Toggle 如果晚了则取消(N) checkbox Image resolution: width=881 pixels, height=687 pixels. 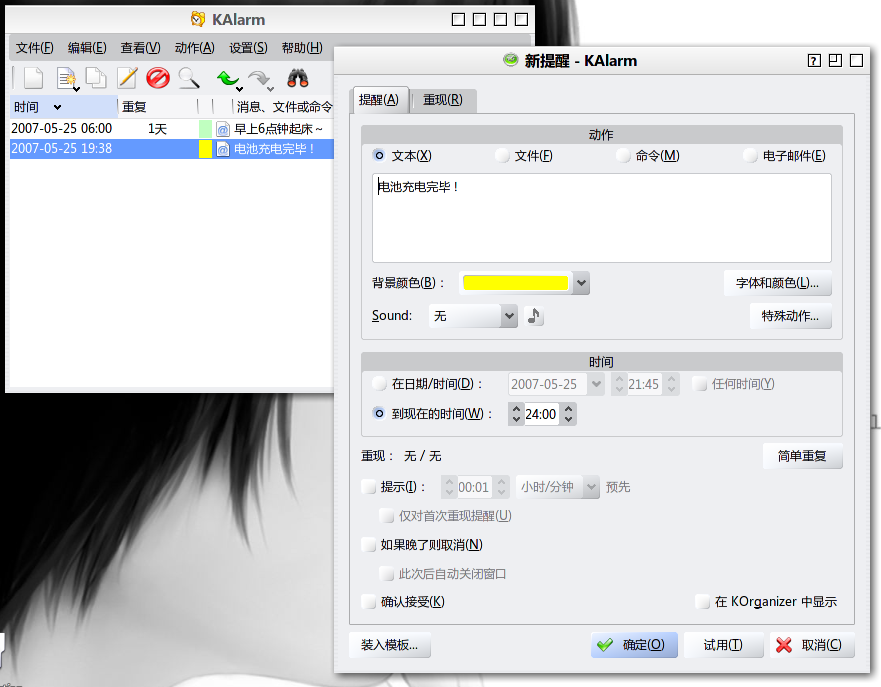(369, 544)
